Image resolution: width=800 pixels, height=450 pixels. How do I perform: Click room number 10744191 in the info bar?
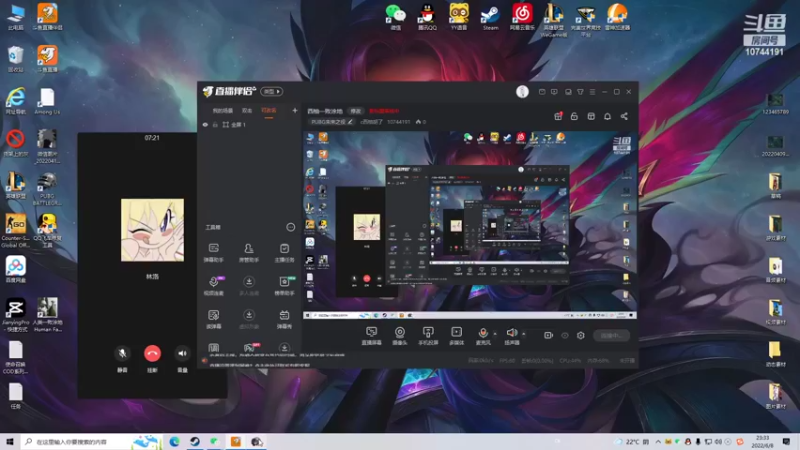(x=398, y=122)
